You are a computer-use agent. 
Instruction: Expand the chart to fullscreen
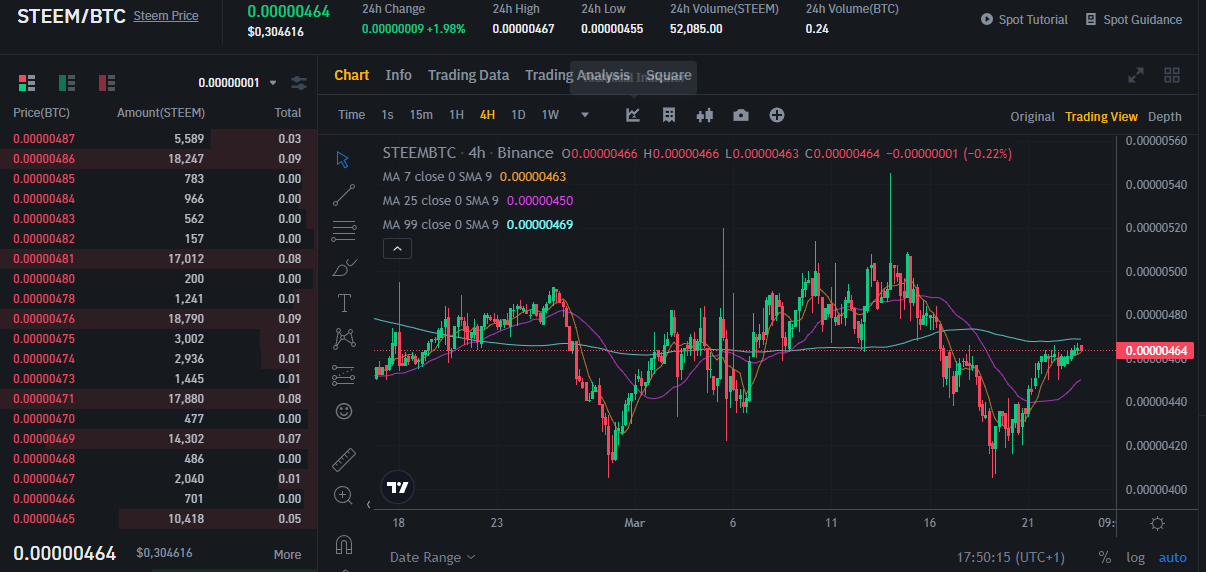point(1136,75)
